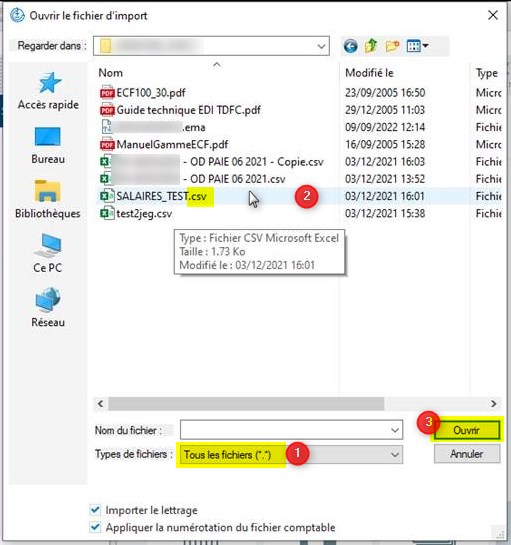Expand the Regarder dans folder dropdown
Image resolution: width=511 pixels, height=545 pixels.
tap(322, 46)
